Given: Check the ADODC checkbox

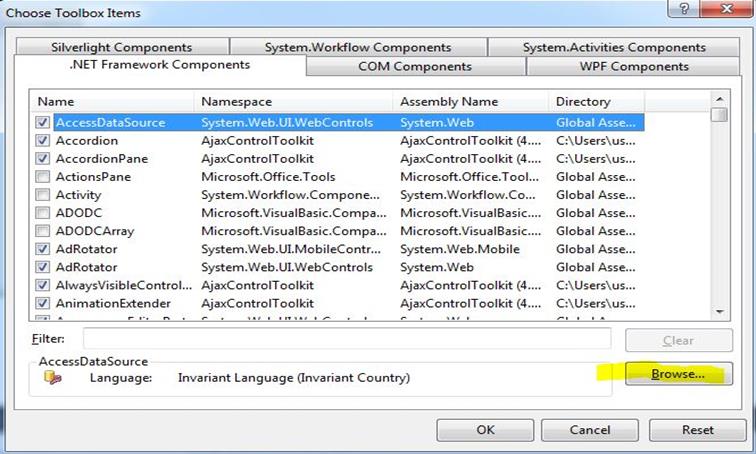Looking at the screenshot, I should pos(42,213).
